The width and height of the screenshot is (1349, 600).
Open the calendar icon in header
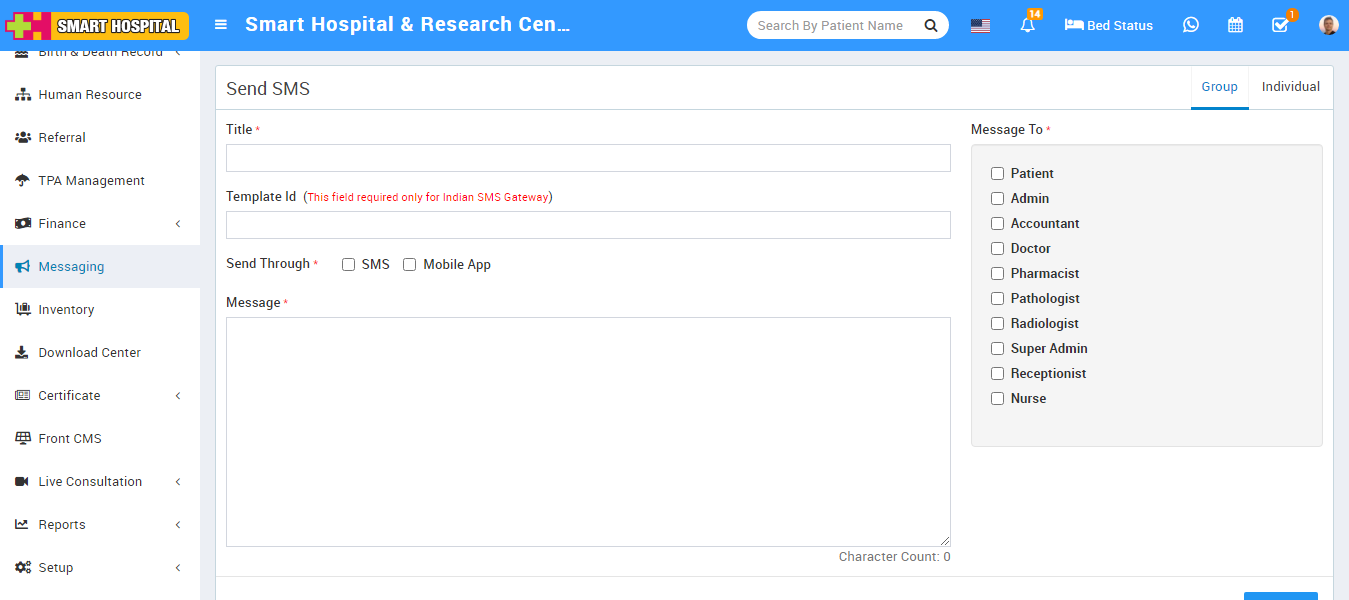1235,25
